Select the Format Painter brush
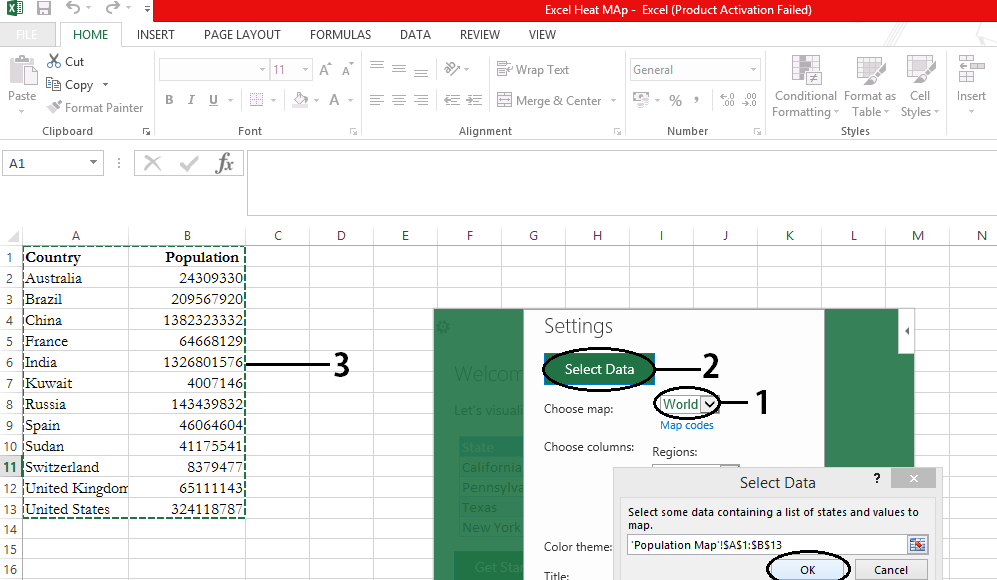The image size is (997, 580). click(54, 108)
